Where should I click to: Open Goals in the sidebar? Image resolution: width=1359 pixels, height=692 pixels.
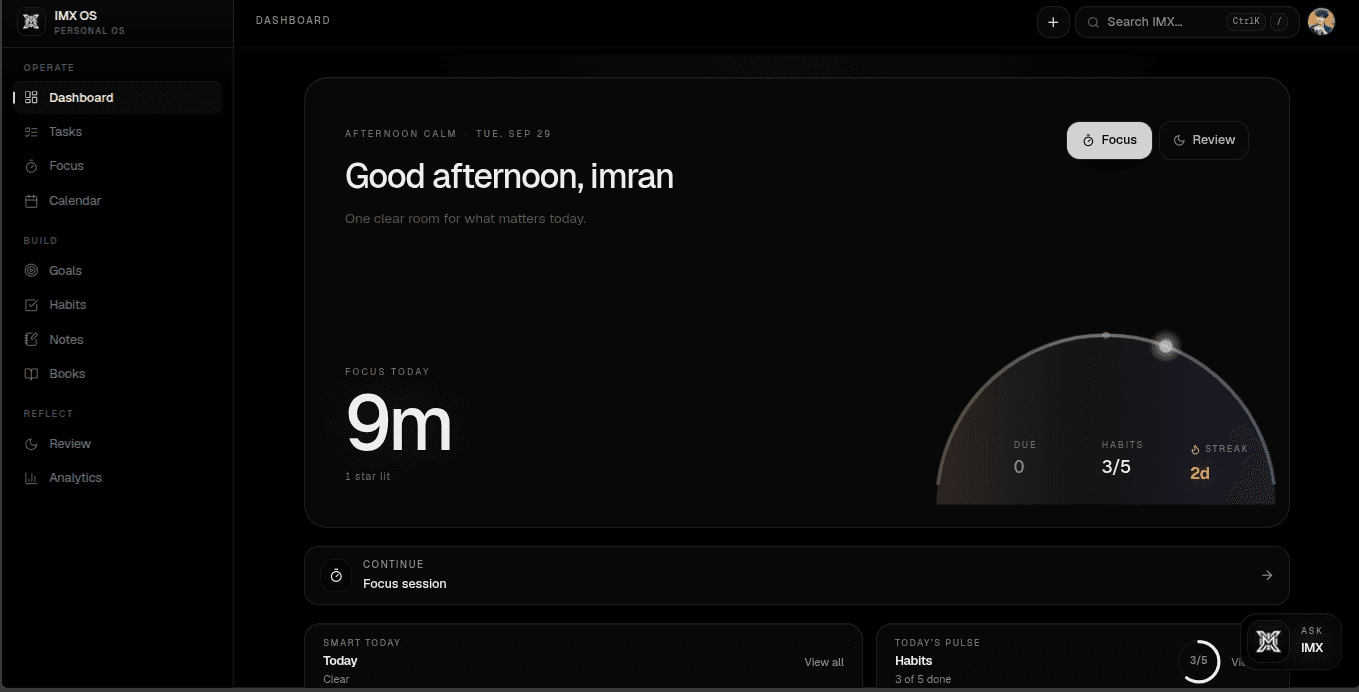[118, 271]
